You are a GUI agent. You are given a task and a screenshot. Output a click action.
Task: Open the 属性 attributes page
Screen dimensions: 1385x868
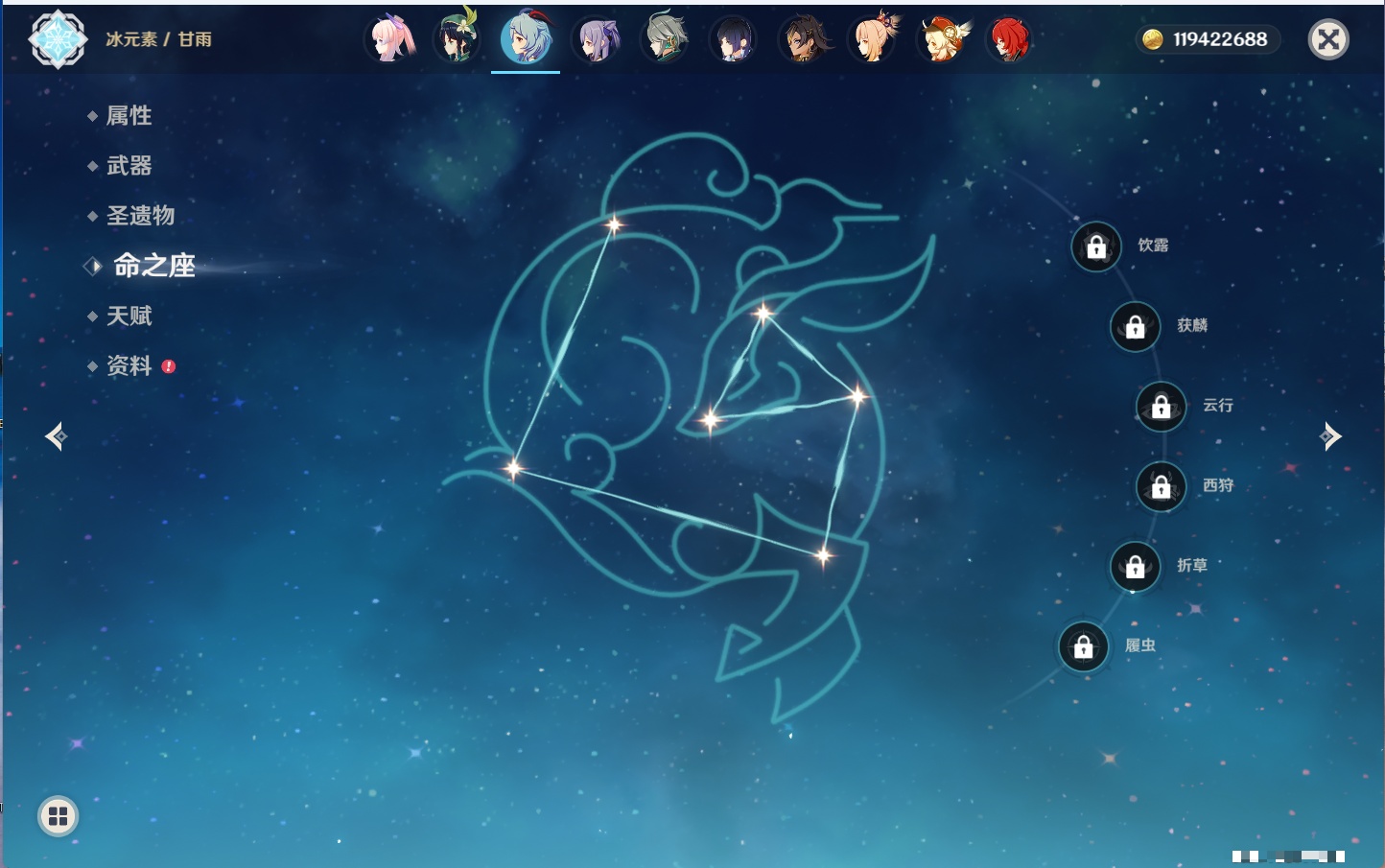(x=129, y=116)
